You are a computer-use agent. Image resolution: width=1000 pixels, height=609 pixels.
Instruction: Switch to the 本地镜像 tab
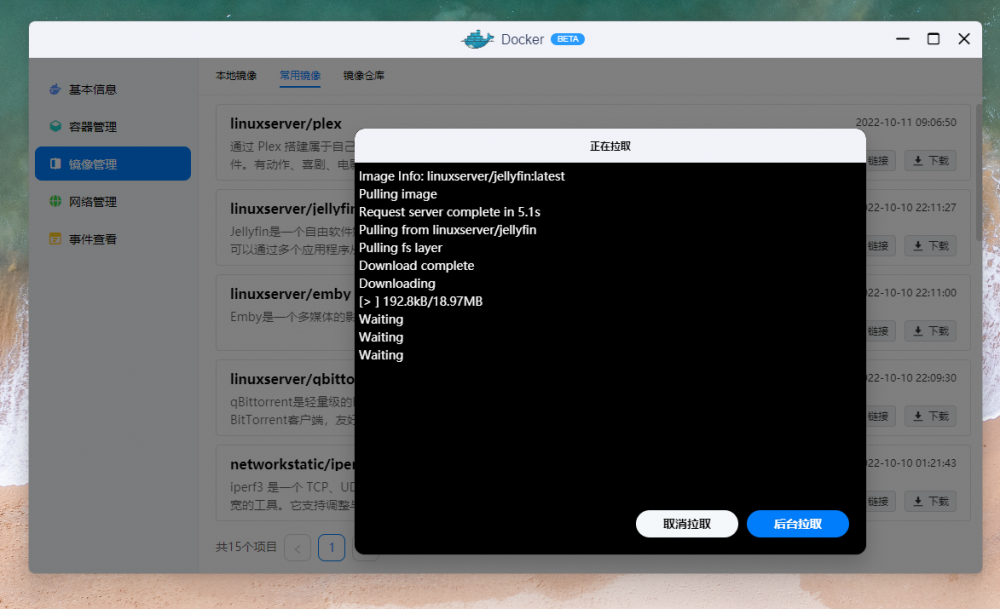click(x=236, y=75)
